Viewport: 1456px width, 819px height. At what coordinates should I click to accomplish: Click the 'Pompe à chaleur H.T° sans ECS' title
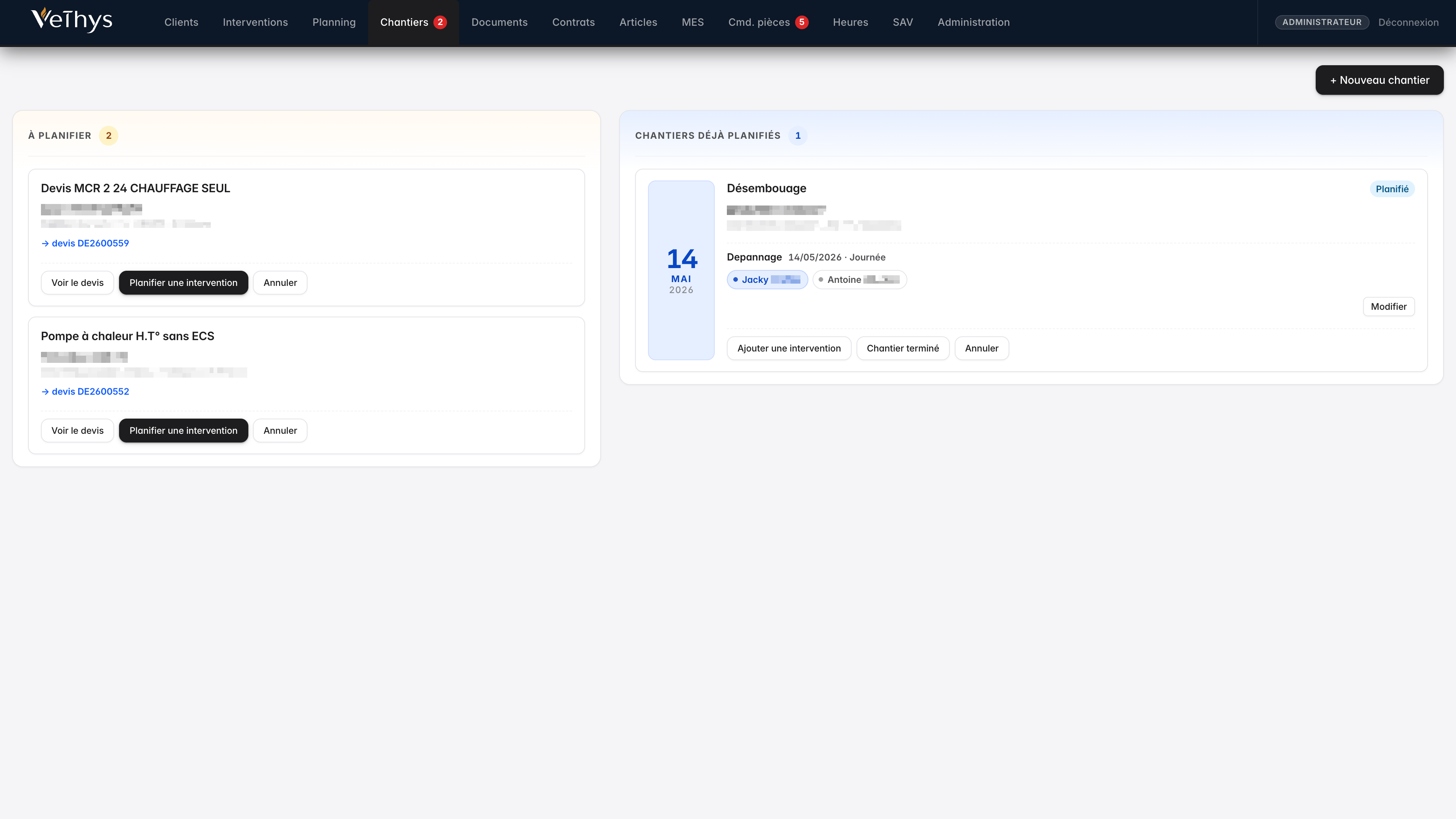pyautogui.click(x=128, y=336)
